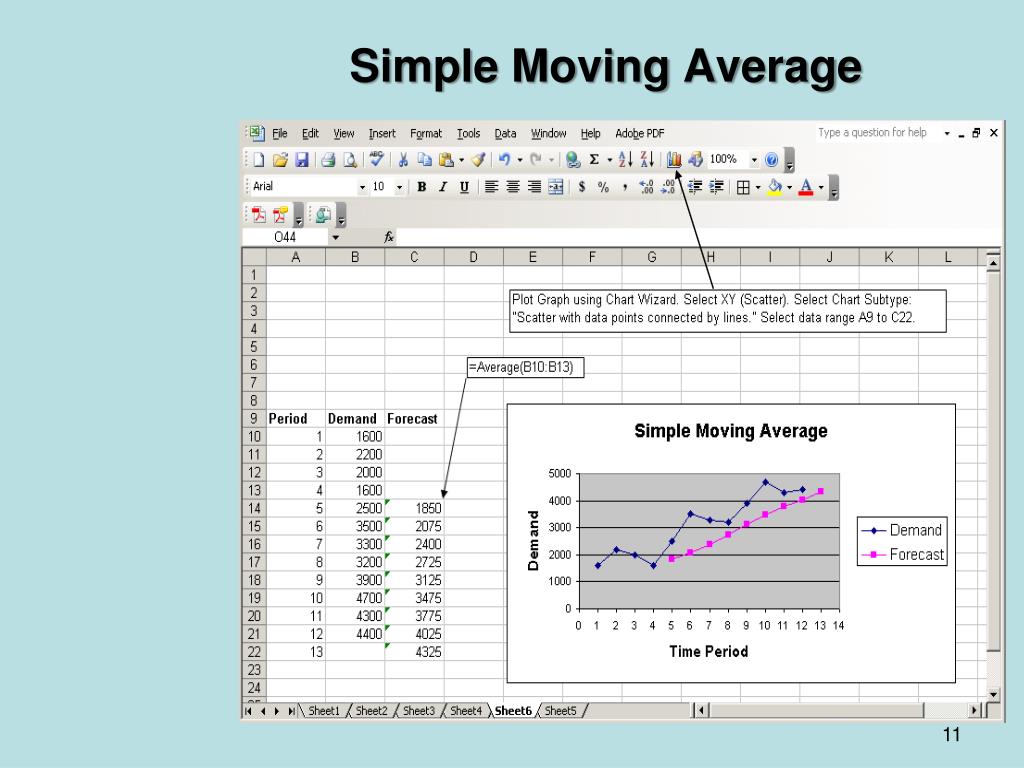Screen dimensions: 1024x768
Task: Align text left
Action: pos(492,187)
